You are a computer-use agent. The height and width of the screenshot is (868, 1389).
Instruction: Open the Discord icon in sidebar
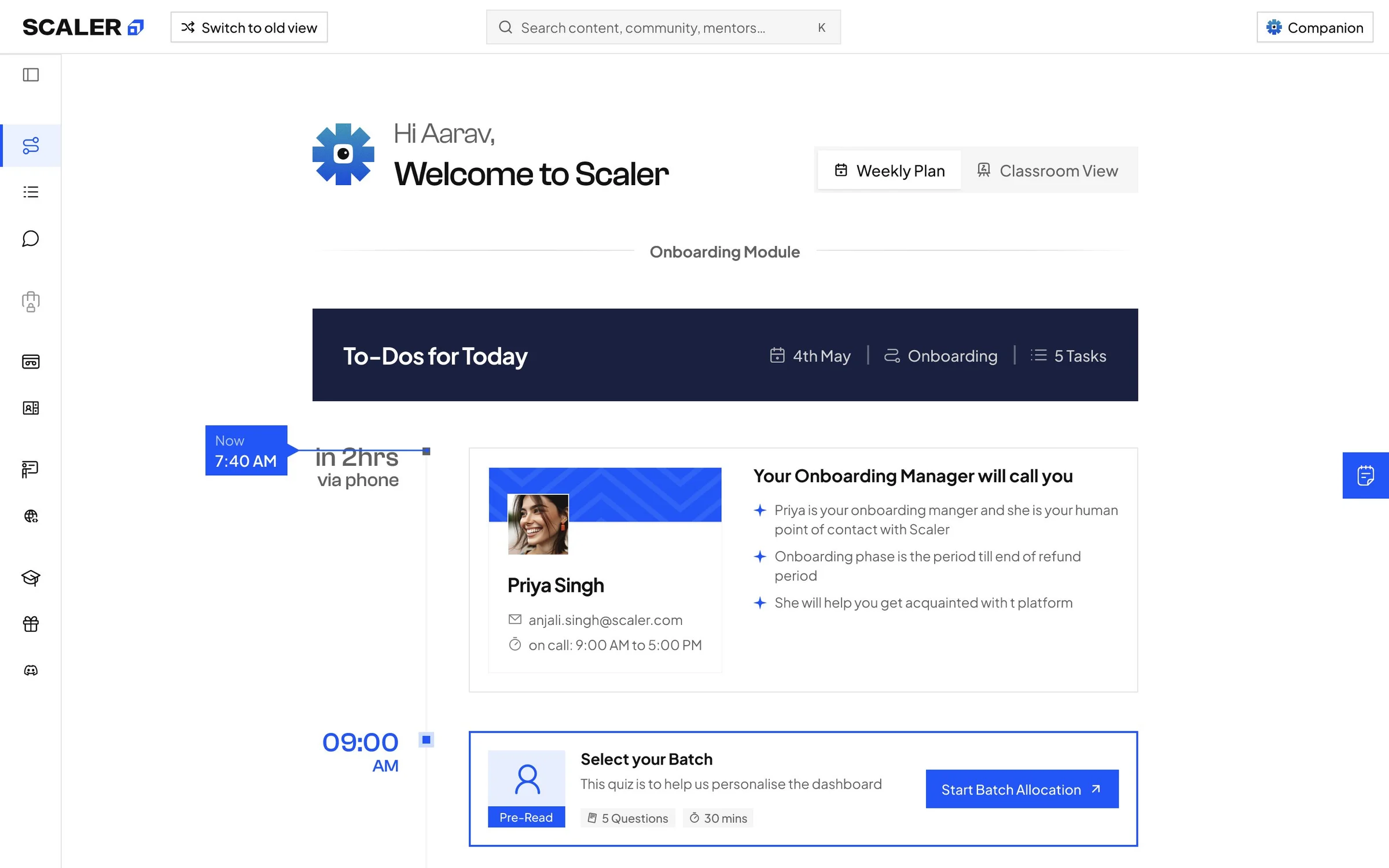point(31,670)
